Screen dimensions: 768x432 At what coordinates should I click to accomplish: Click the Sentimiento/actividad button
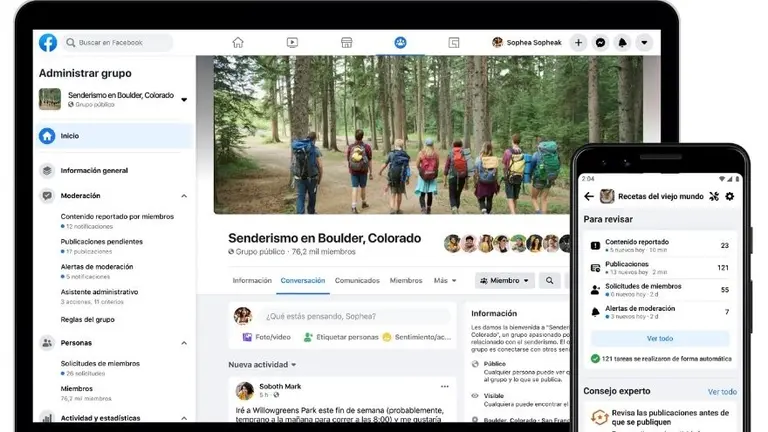(416, 337)
